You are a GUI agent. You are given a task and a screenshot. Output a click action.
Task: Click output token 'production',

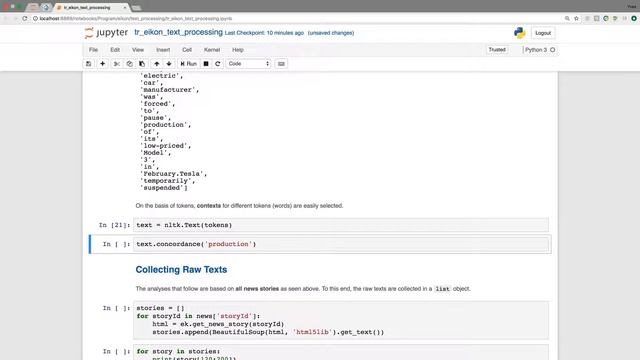coord(165,125)
